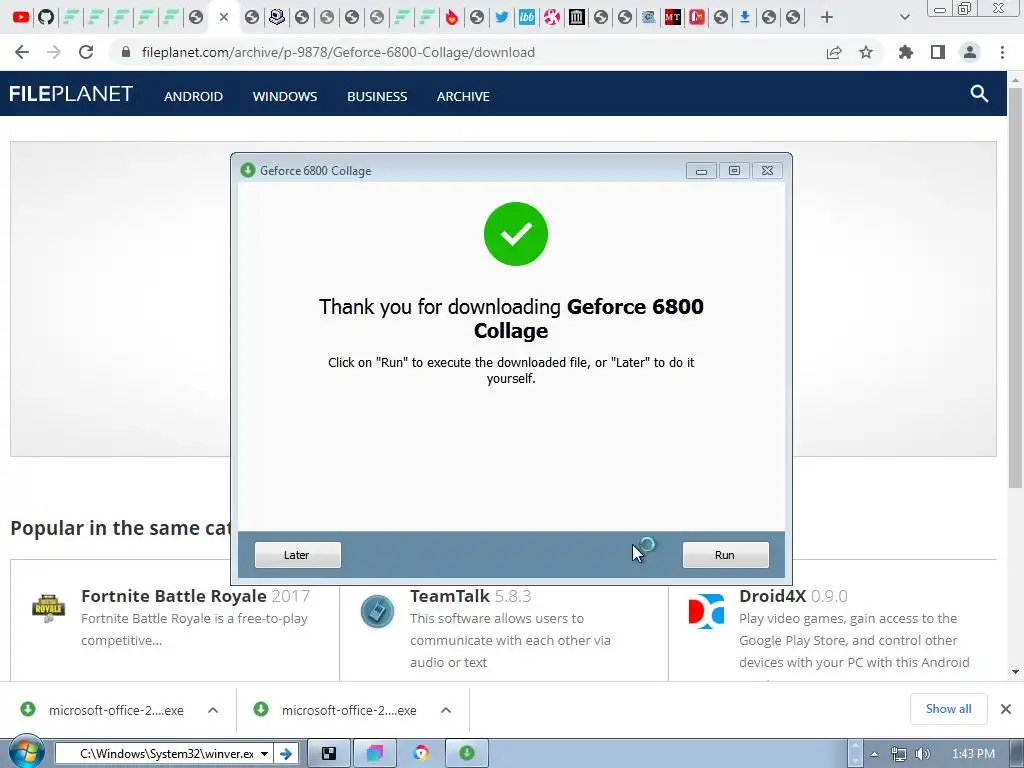Open the ARCHIVE menu
The width and height of the screenshot is (1024, 768).
(x=463, y=96)
